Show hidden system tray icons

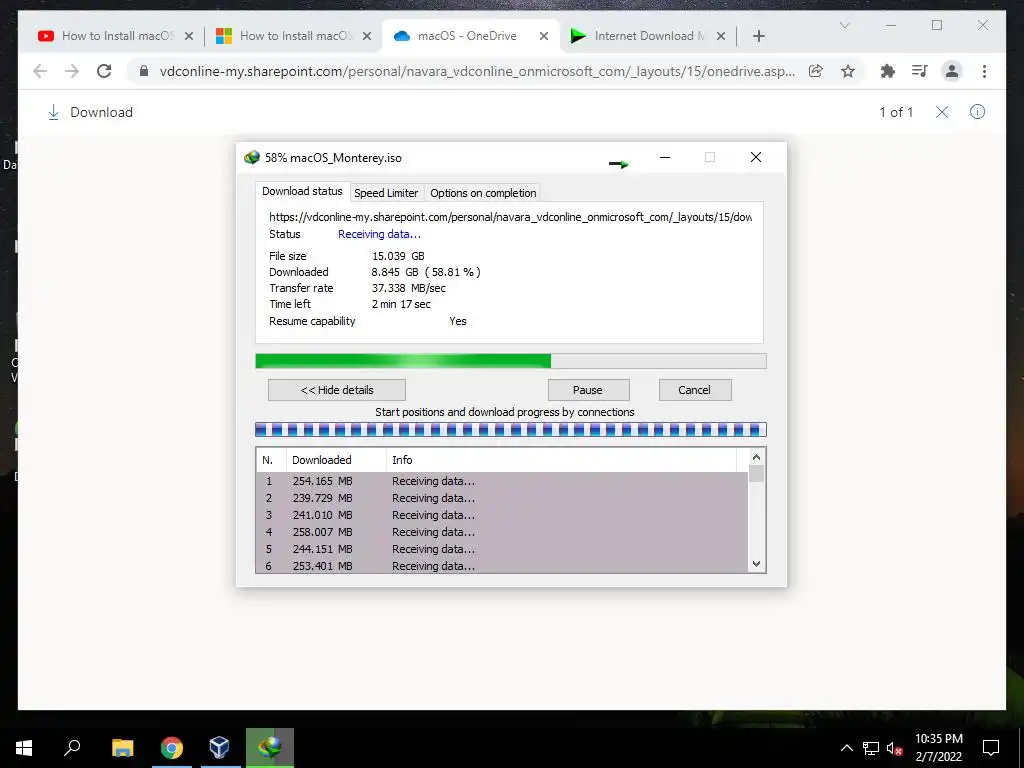tap(846, 748)
